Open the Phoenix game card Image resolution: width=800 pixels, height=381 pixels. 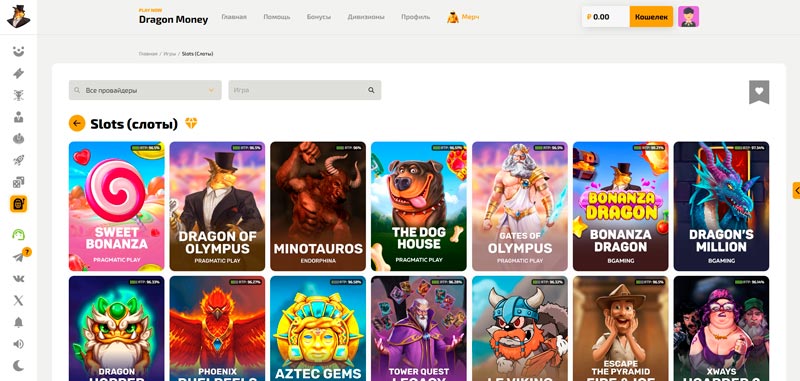(x=217, y=328)
